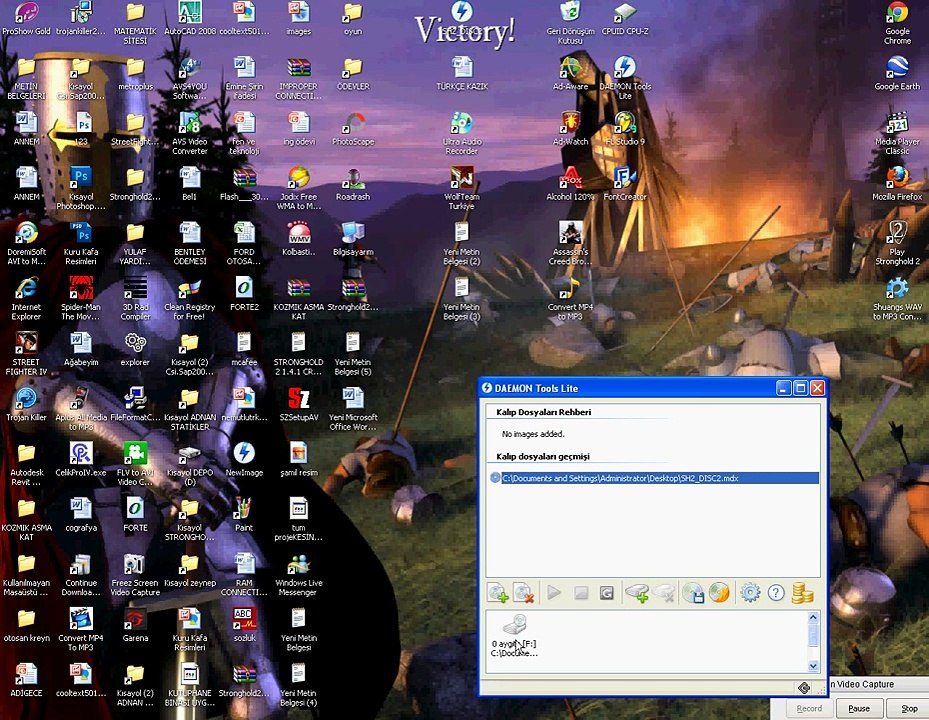The width and height of the screenshot is (929, 720).
Task: Open the ÖDEVLER folder
Action: click(353, 73)
